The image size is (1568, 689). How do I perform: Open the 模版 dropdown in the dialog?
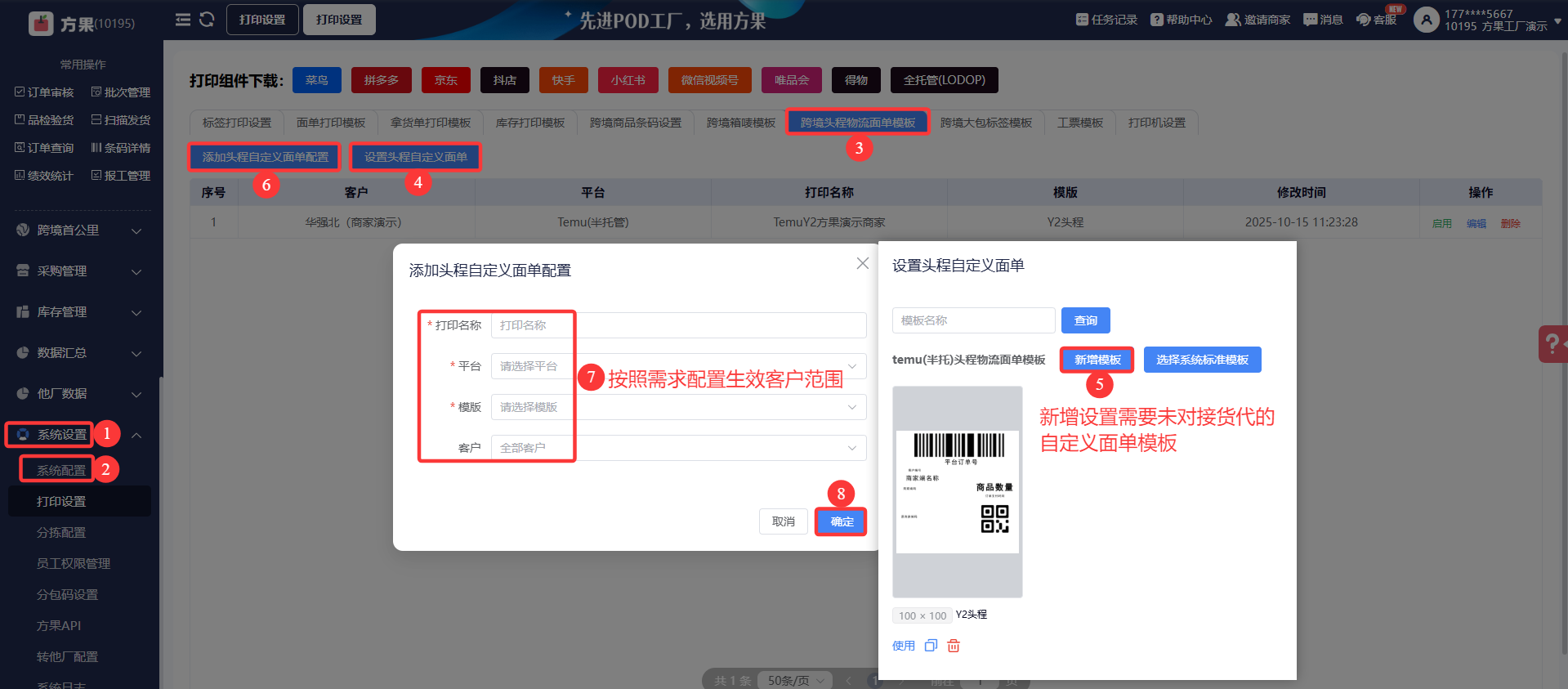pos(679,407)
